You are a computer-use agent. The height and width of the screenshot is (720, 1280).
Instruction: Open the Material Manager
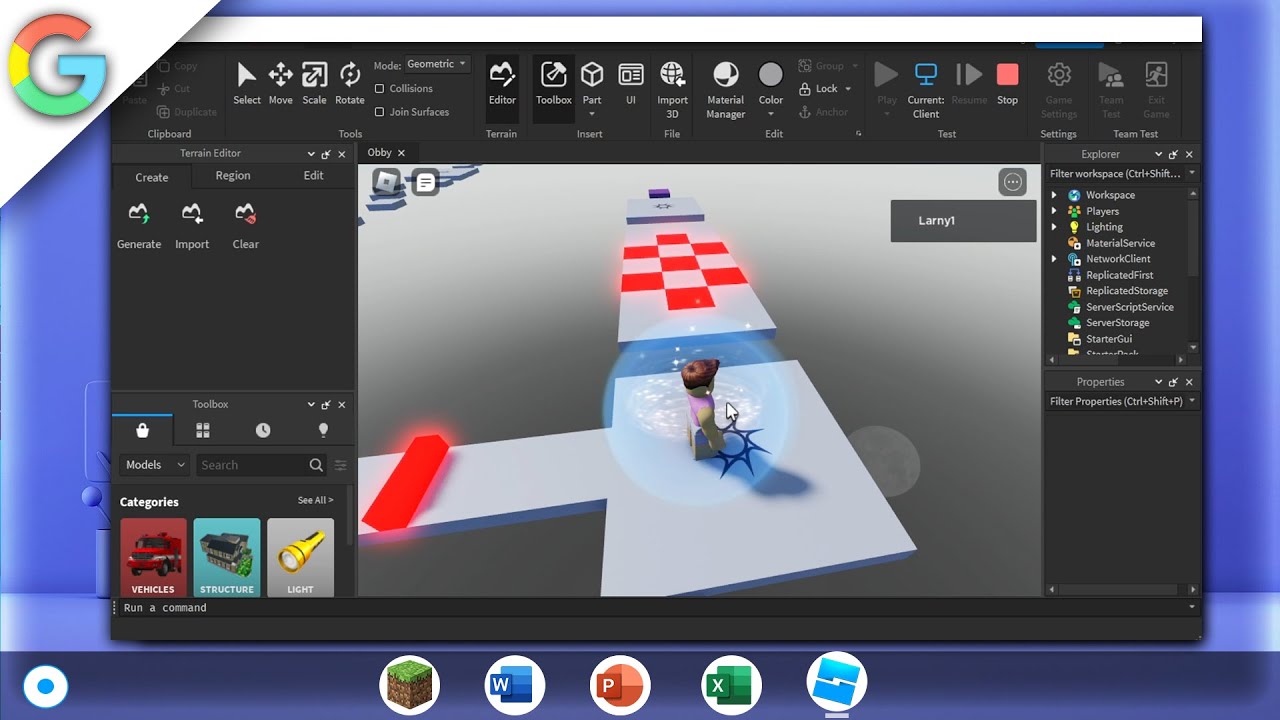(726, 88)
